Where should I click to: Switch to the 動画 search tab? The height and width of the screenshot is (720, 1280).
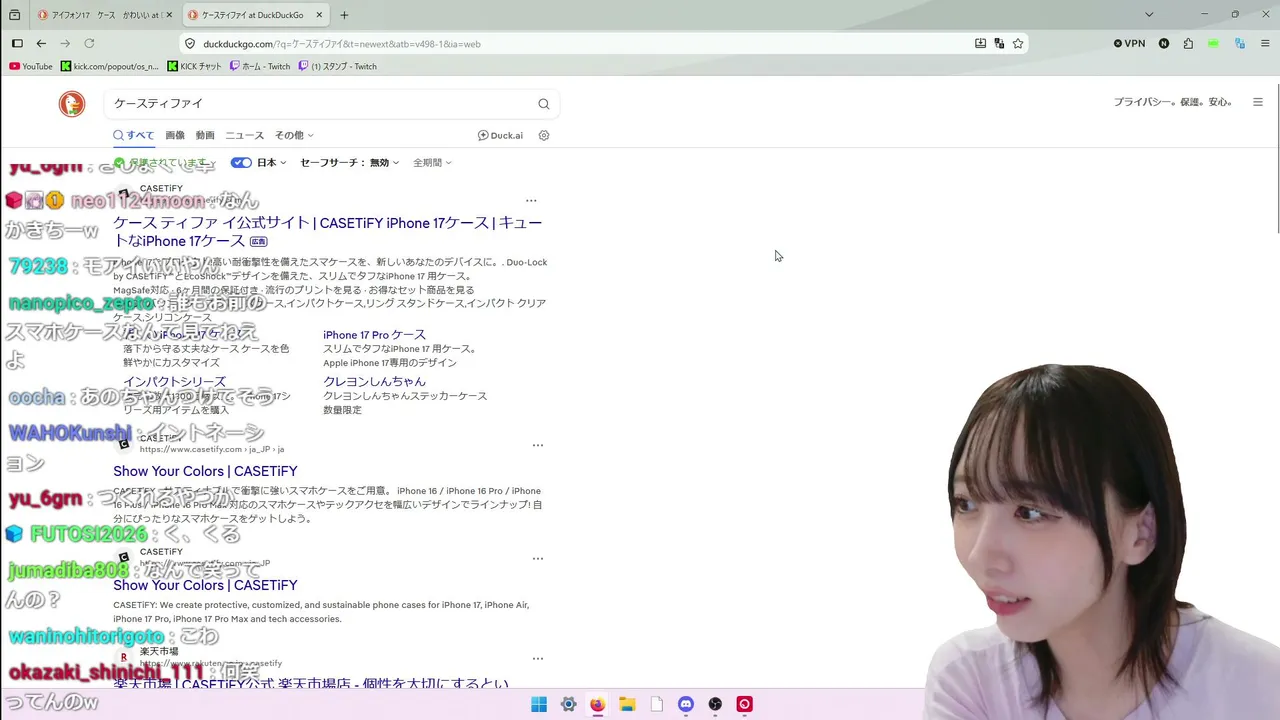pos(205,135)
